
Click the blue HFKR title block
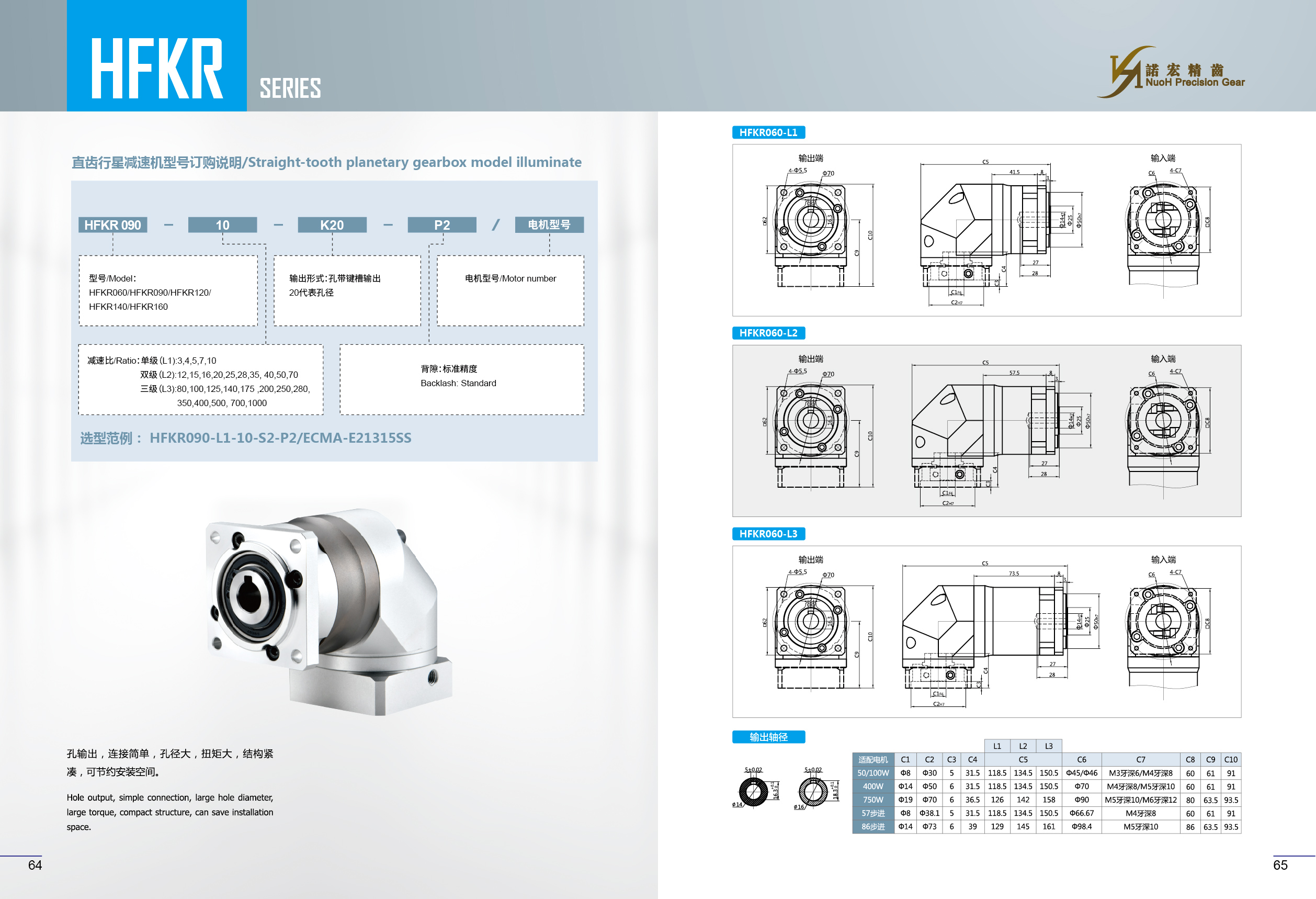tap(157, 55)
